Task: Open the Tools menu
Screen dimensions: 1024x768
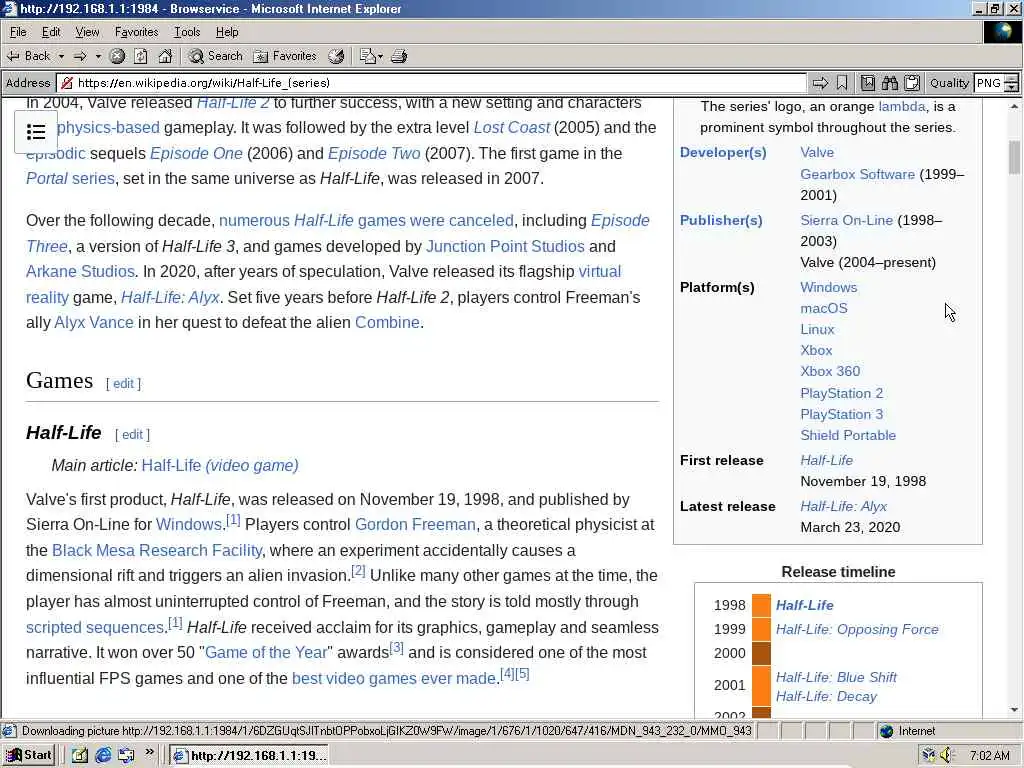Action: coord(187,31)
